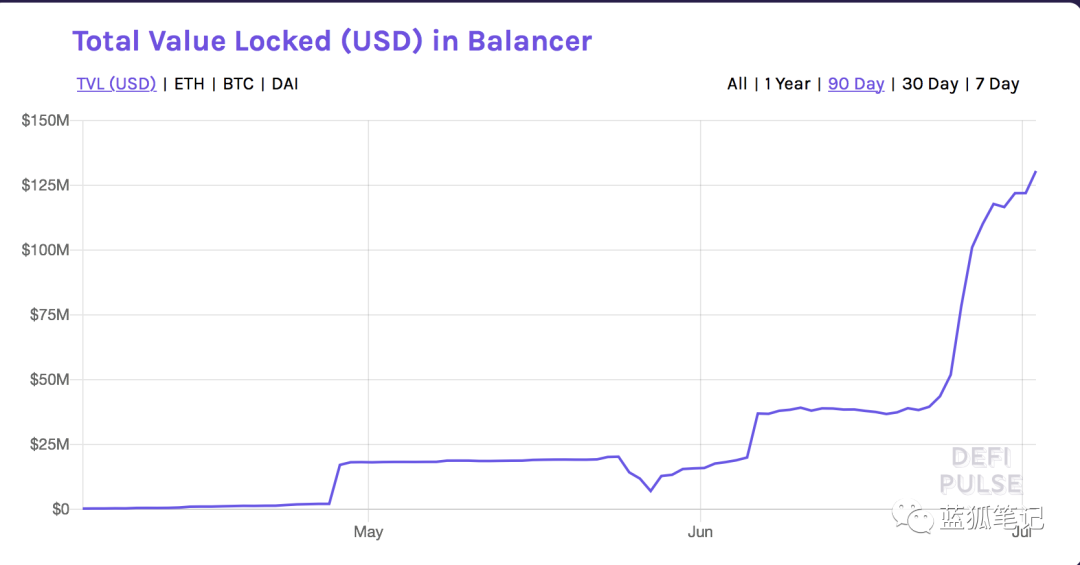This screenshot has height=565, width=1080.
Task: Click the $150M y-axis label
Action: click(x=45, y=121)
